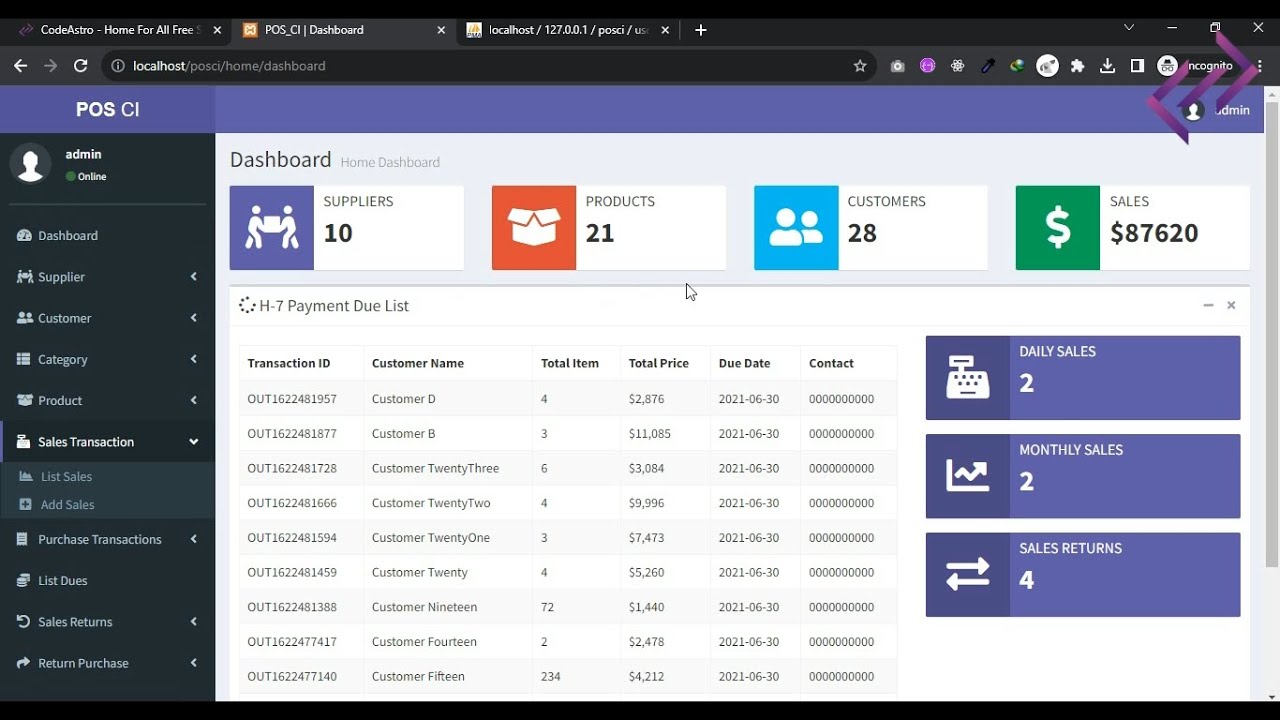Click the Sales Returns history icon
The image size is (1280, 720).
tap(24, 622)
